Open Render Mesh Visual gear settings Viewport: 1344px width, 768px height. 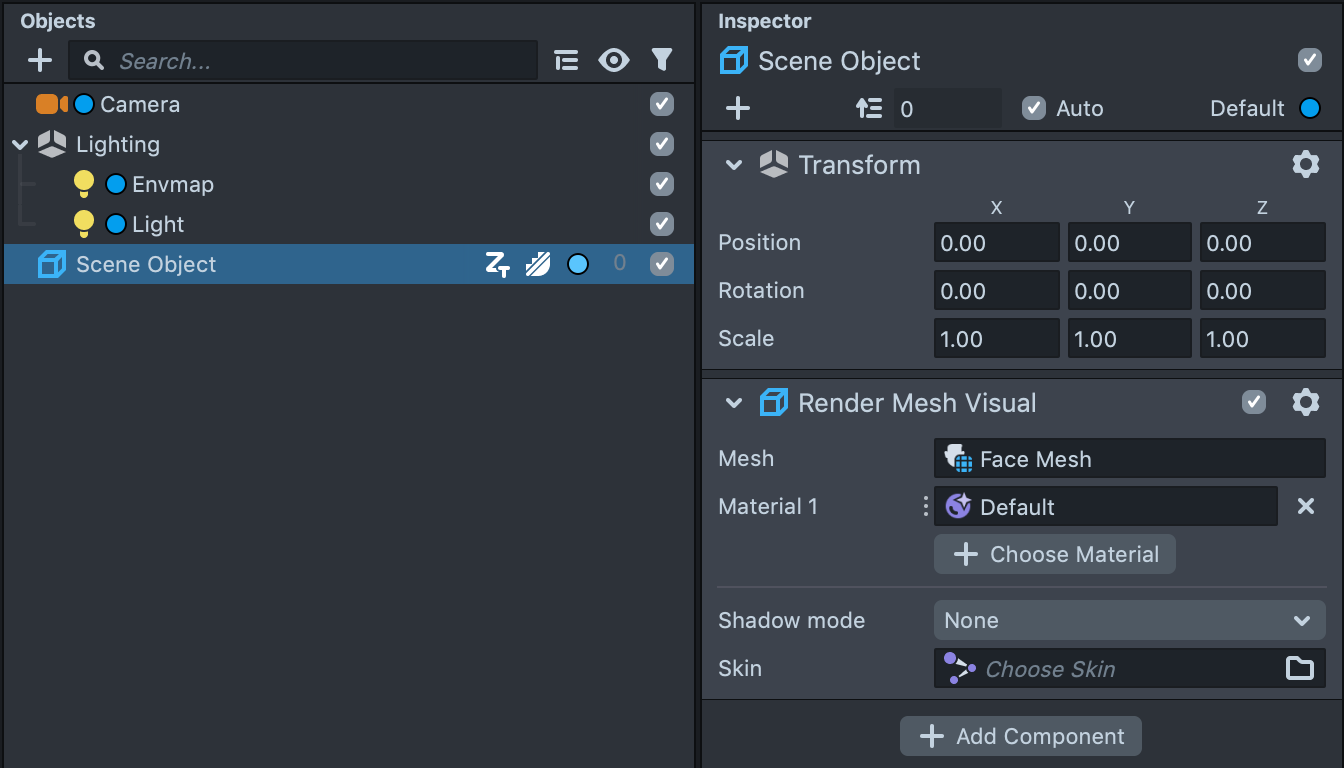click(x=1305, y=403)
